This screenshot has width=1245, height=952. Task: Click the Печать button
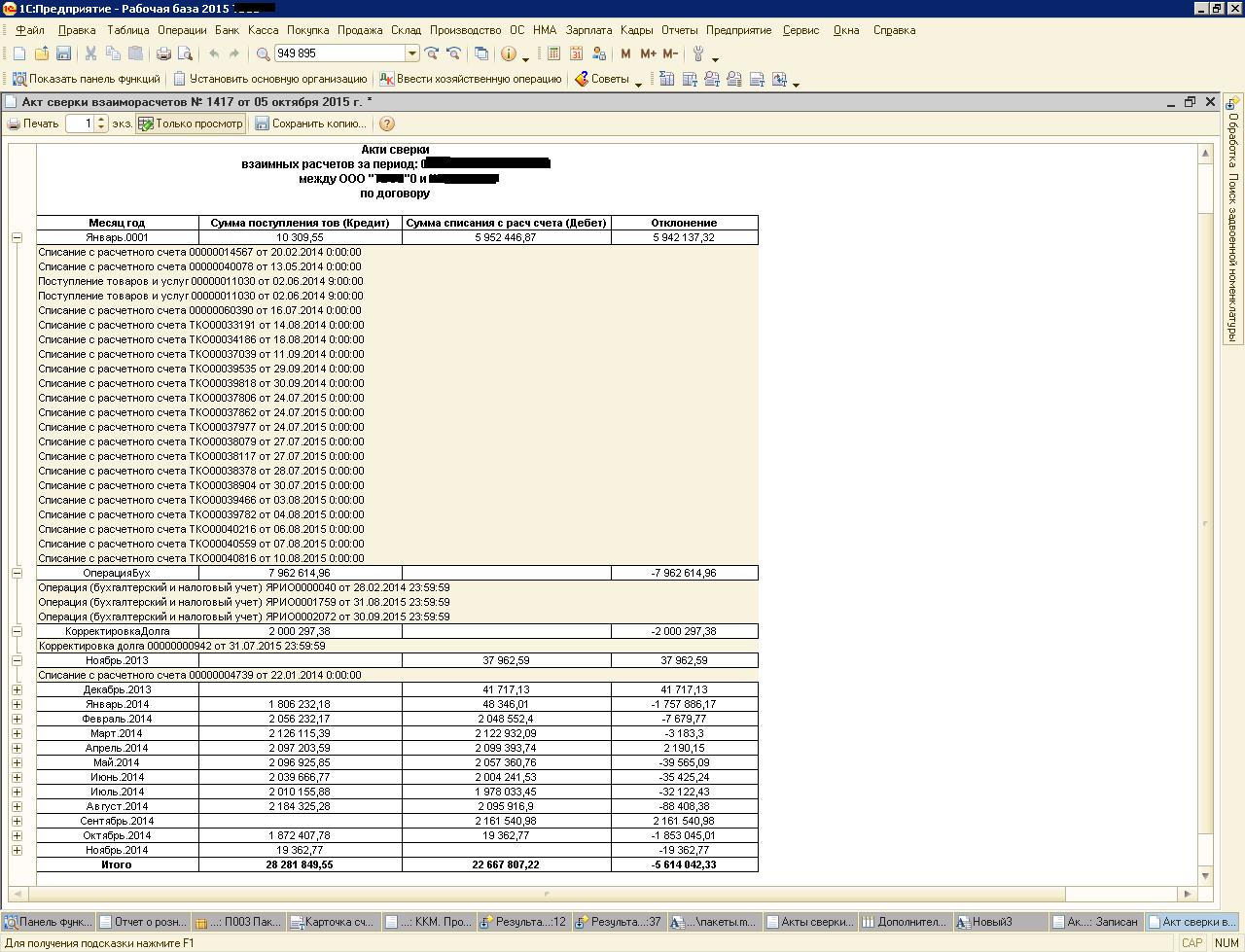click(33, 123)
